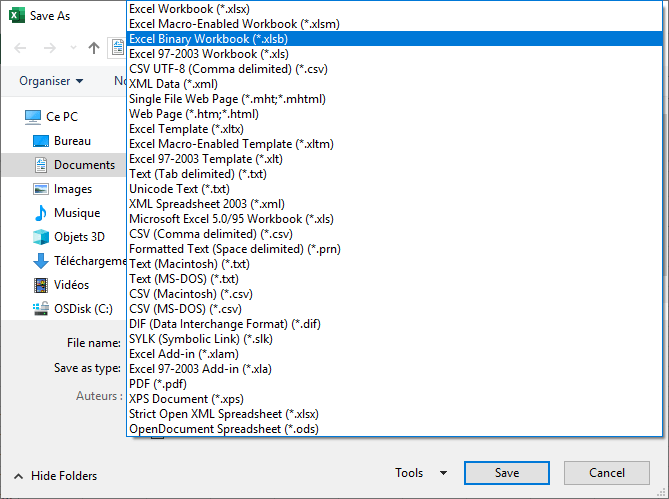Click the document icon in address bar
Image resolution: width=669 pixels, height=499 pixels.
pyautogui.click(x=118, y=47)
